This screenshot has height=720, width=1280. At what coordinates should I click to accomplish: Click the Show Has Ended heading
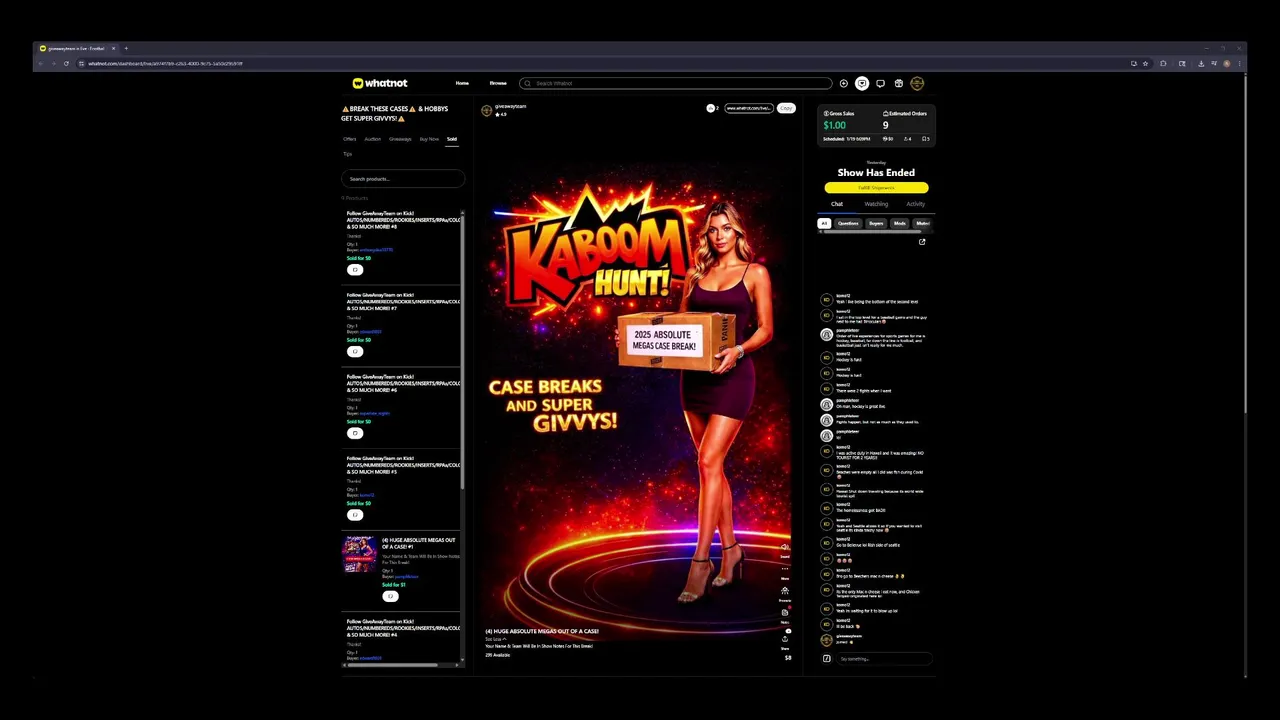tap(876, 172)
